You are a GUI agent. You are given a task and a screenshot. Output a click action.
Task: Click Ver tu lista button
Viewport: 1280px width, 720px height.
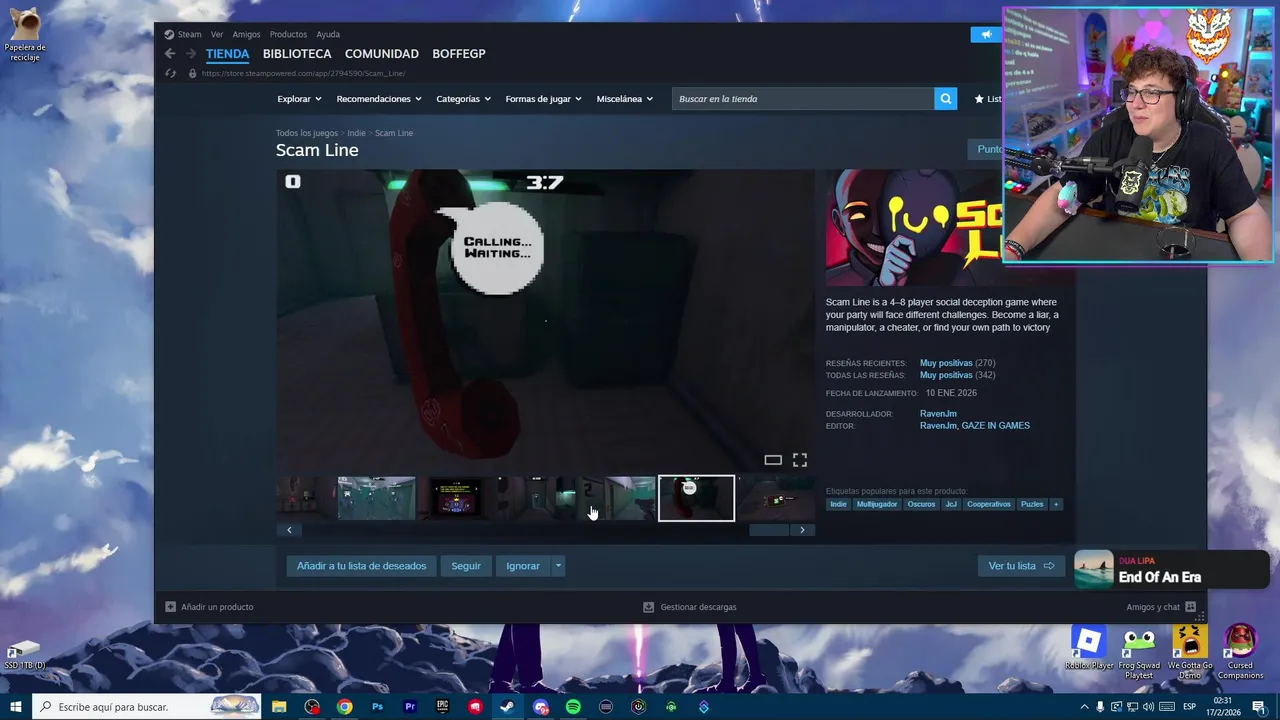[1021, 566]
